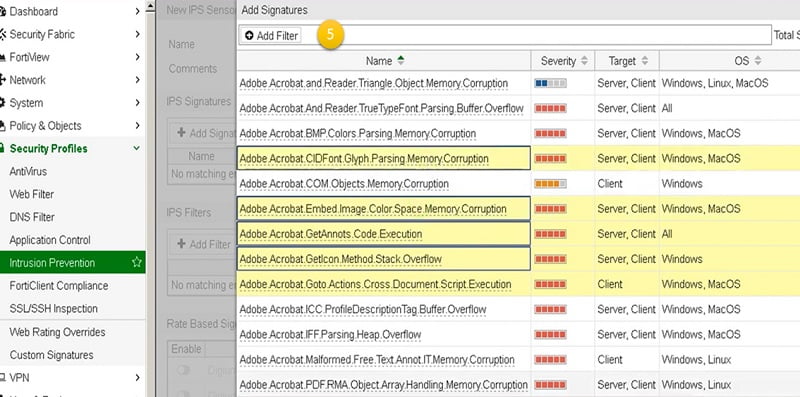Open Custom Signatures page
The height and width of the screenshot is (397, 800).
pos(51,355)
